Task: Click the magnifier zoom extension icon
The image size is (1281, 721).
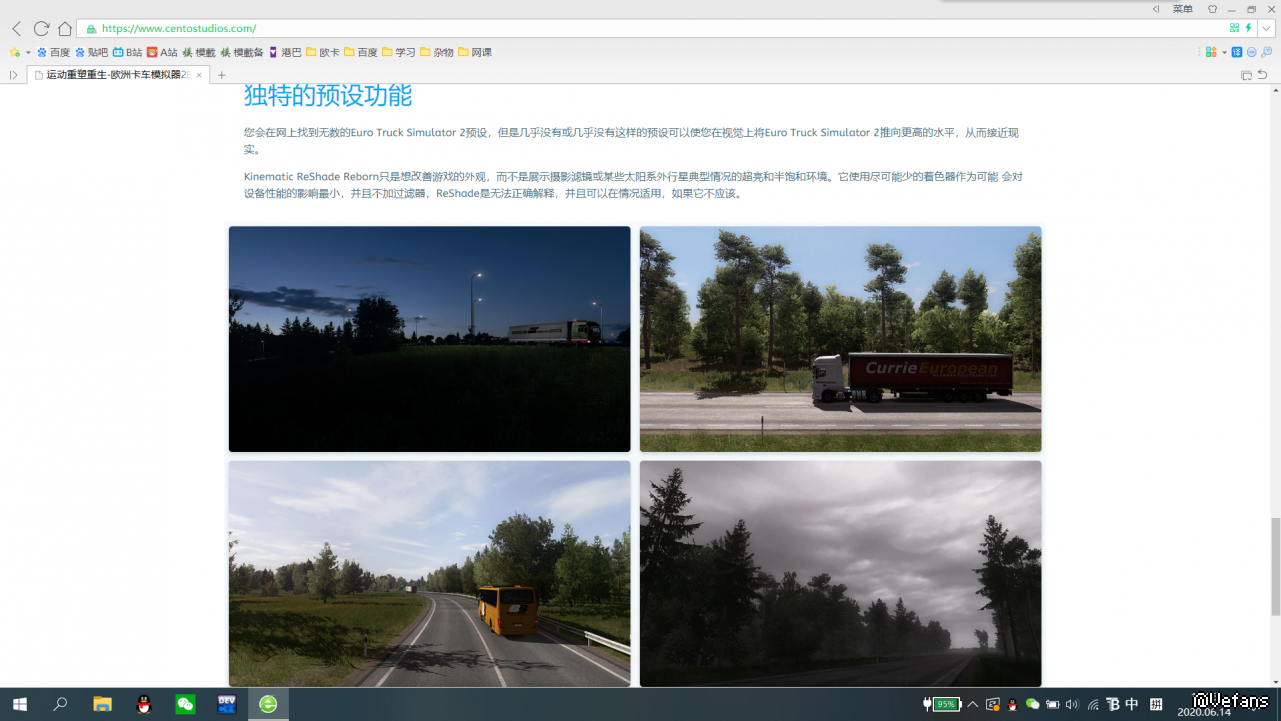Action: (1266, 52)
